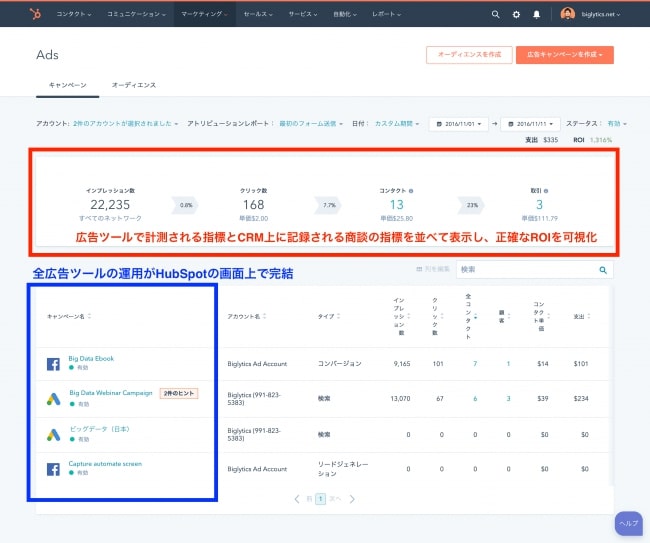Open end date picker 2016/11/11

coord(531,124)
